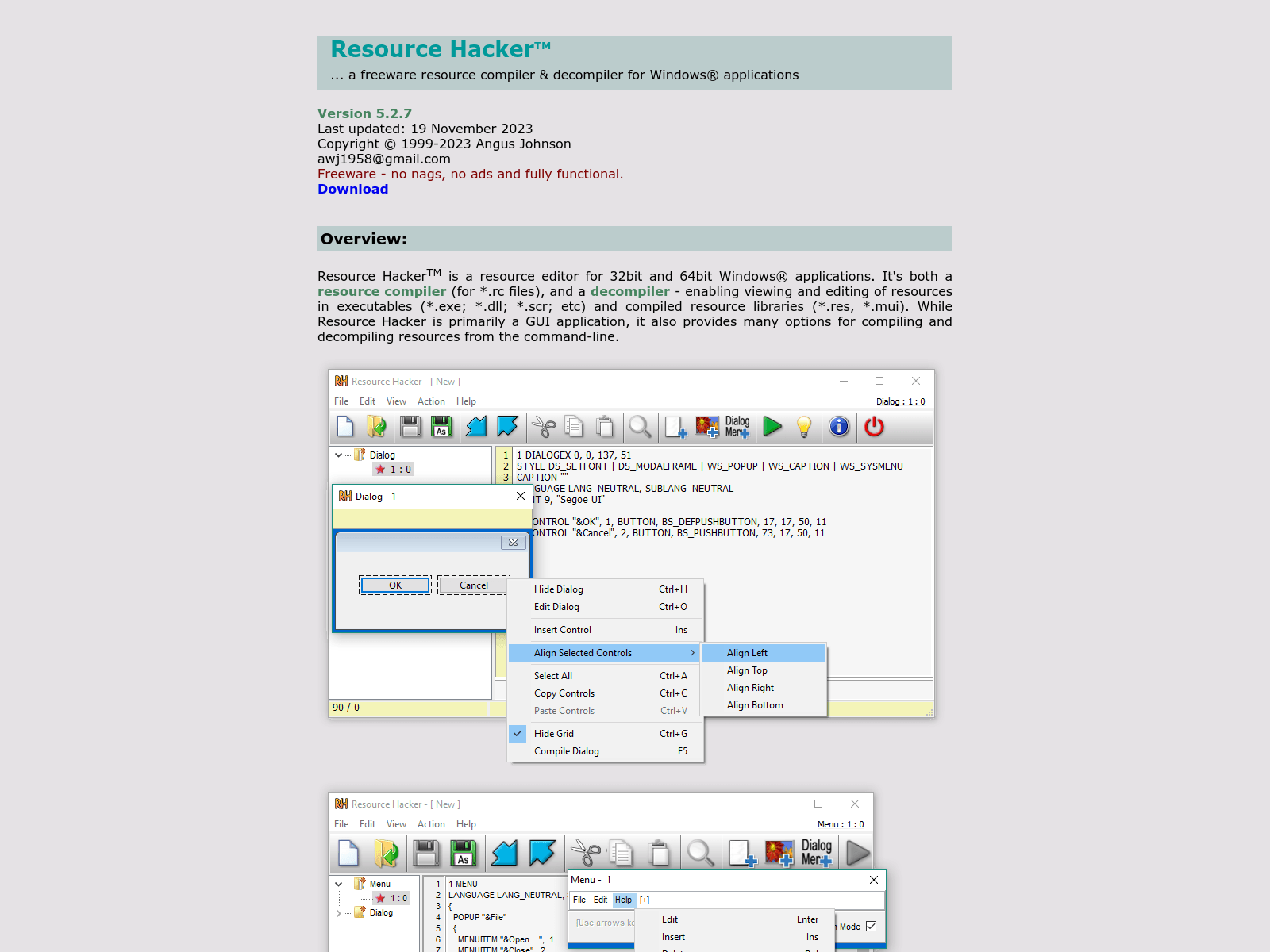Screen dimensions: 1270x952
Task: Click Version 5.2.7 heading text
Action: [364, 113]
